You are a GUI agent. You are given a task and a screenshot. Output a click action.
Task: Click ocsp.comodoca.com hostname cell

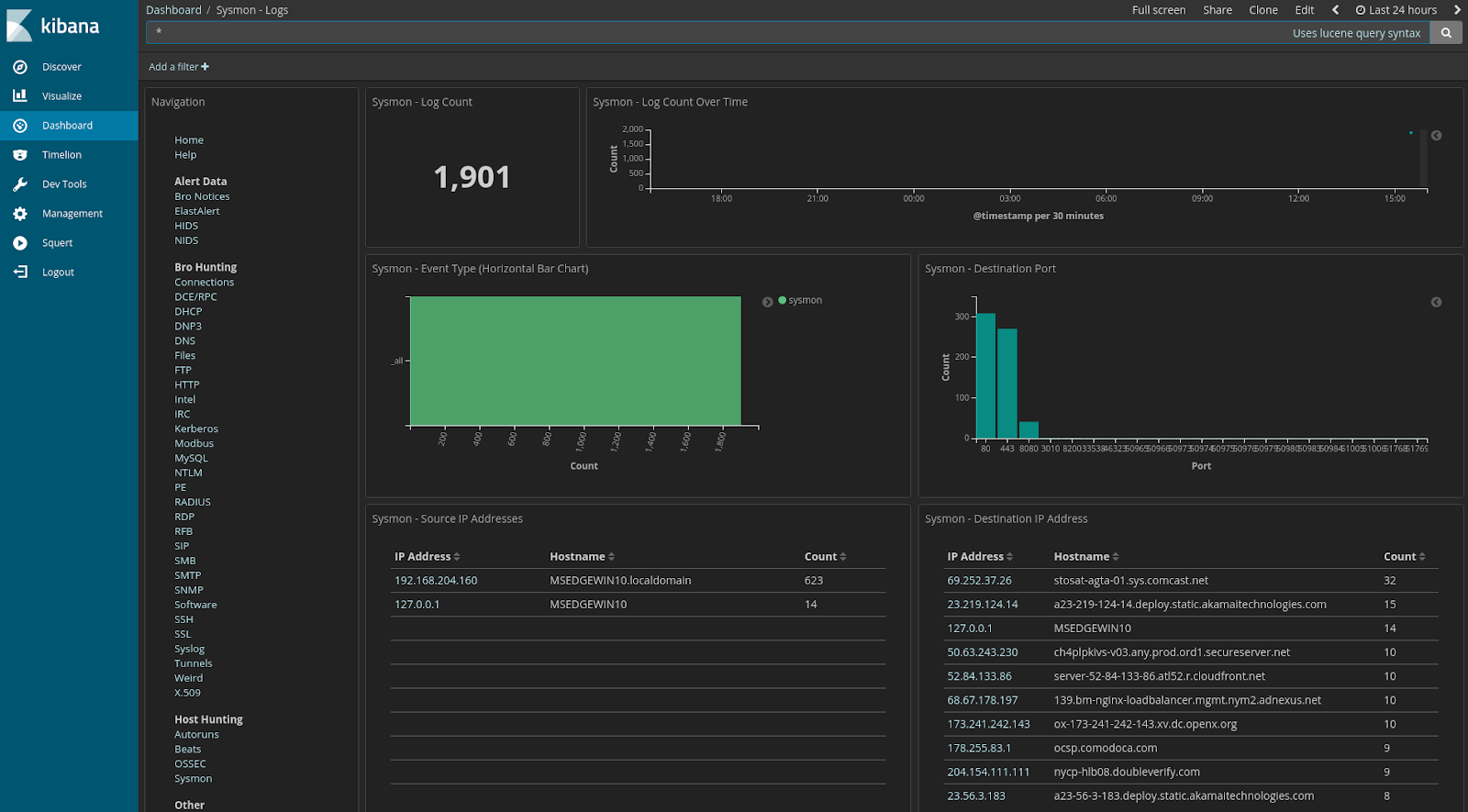point(1106,749)
